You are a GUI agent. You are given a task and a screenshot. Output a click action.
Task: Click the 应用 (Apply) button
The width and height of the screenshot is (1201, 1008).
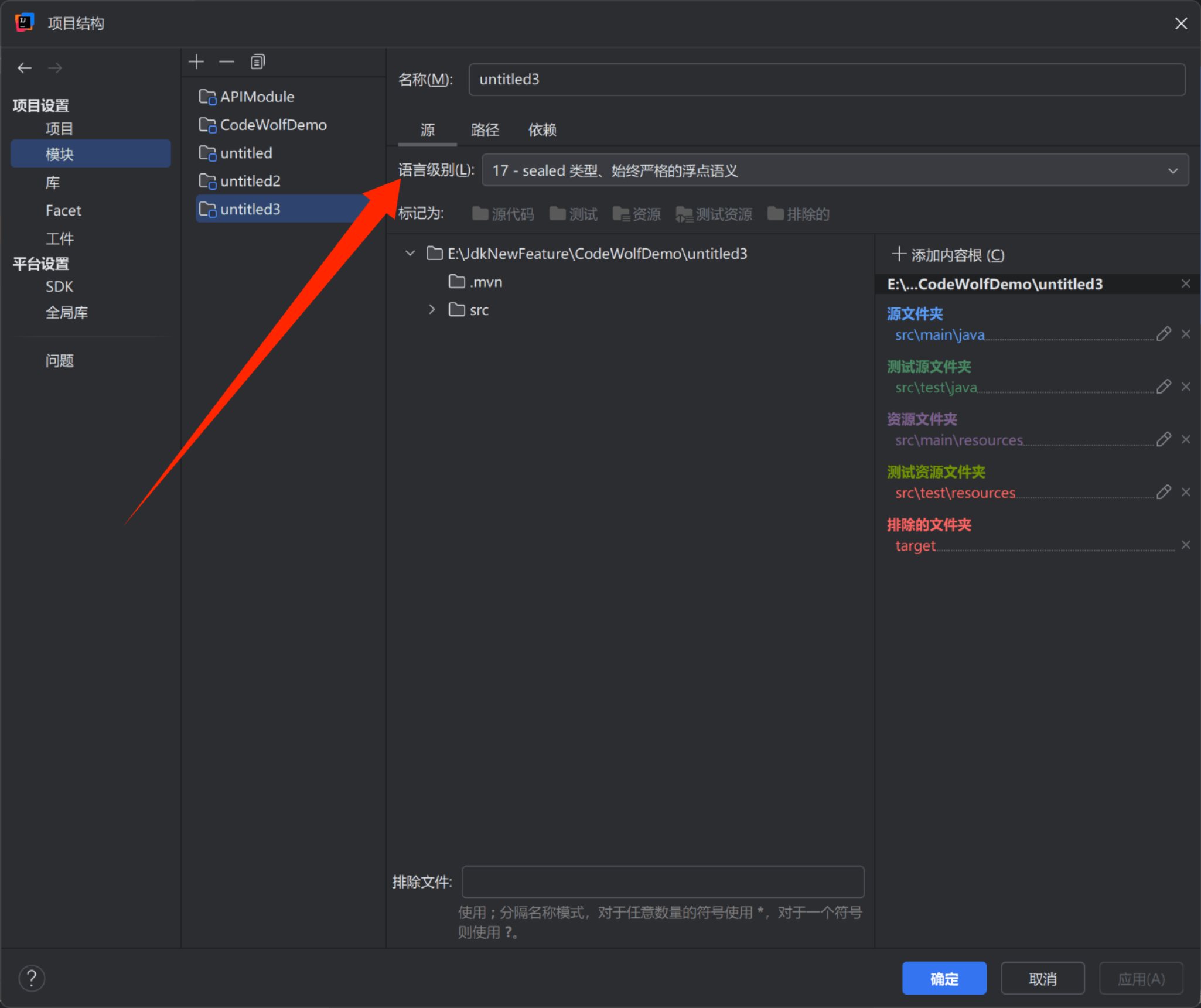tap(1141, 978)
